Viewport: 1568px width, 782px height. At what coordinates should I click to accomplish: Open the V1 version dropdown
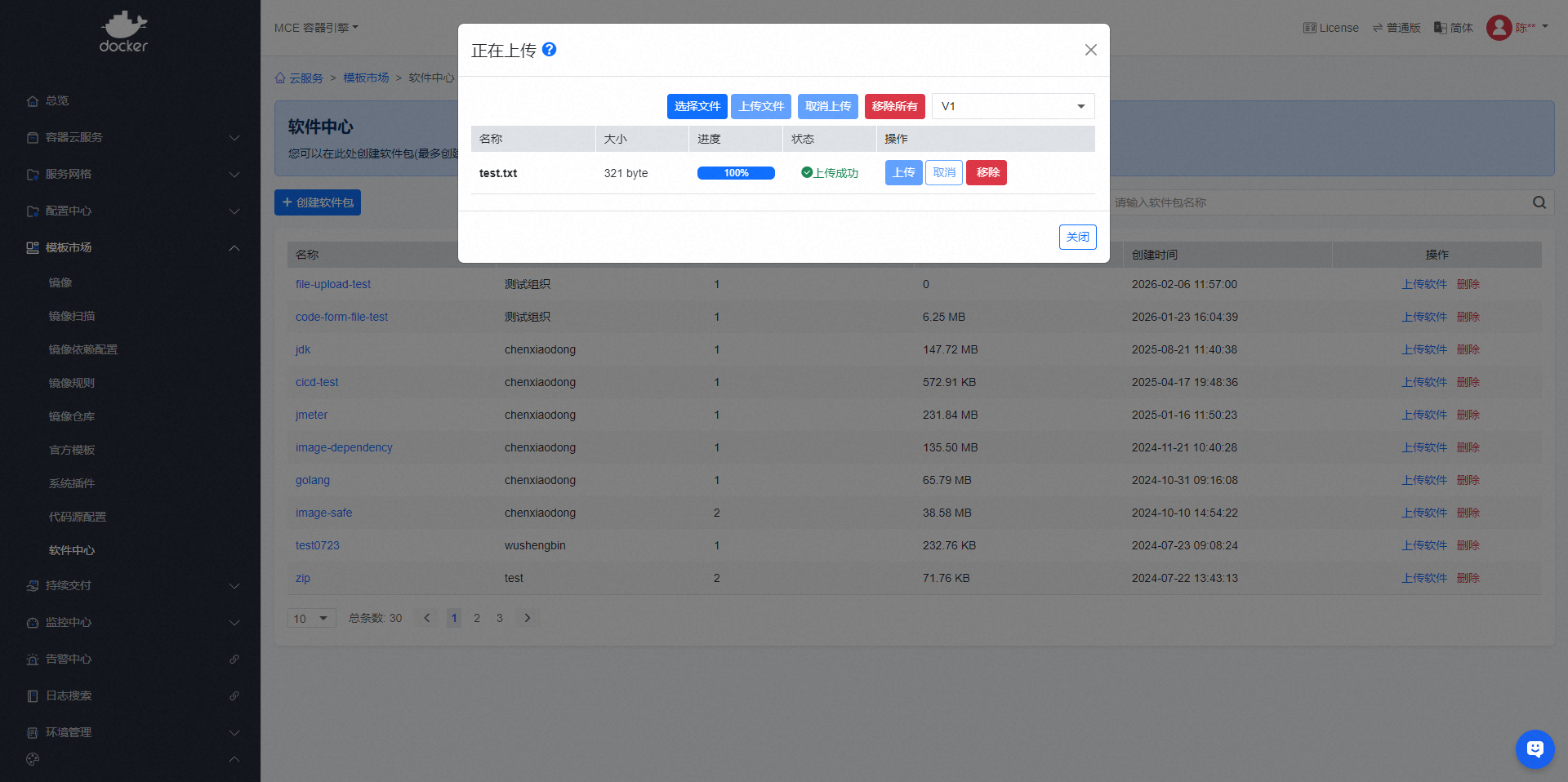[1013, 106]
